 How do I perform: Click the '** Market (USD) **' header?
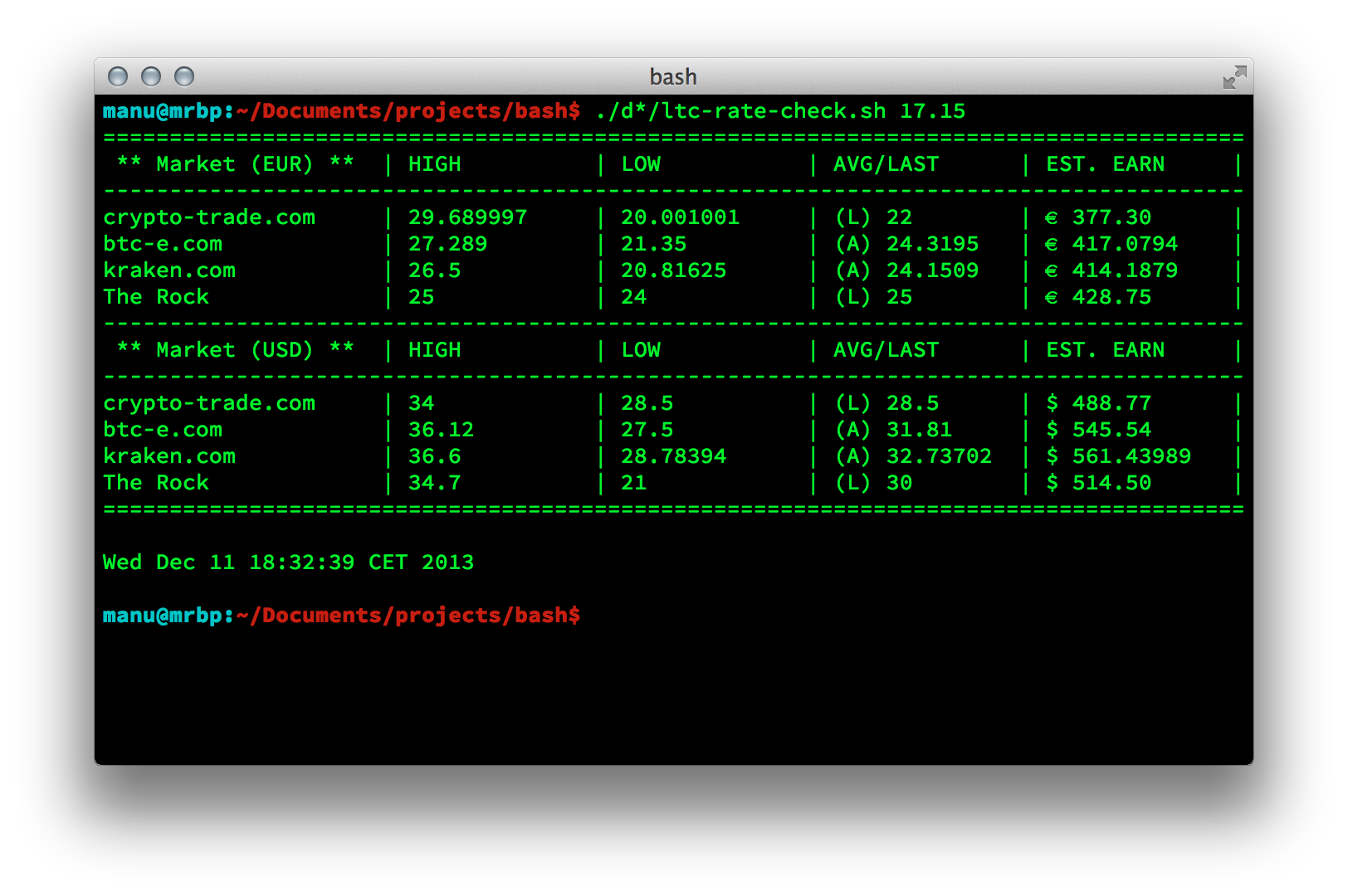pyautogui.click(x=236, y=350)
